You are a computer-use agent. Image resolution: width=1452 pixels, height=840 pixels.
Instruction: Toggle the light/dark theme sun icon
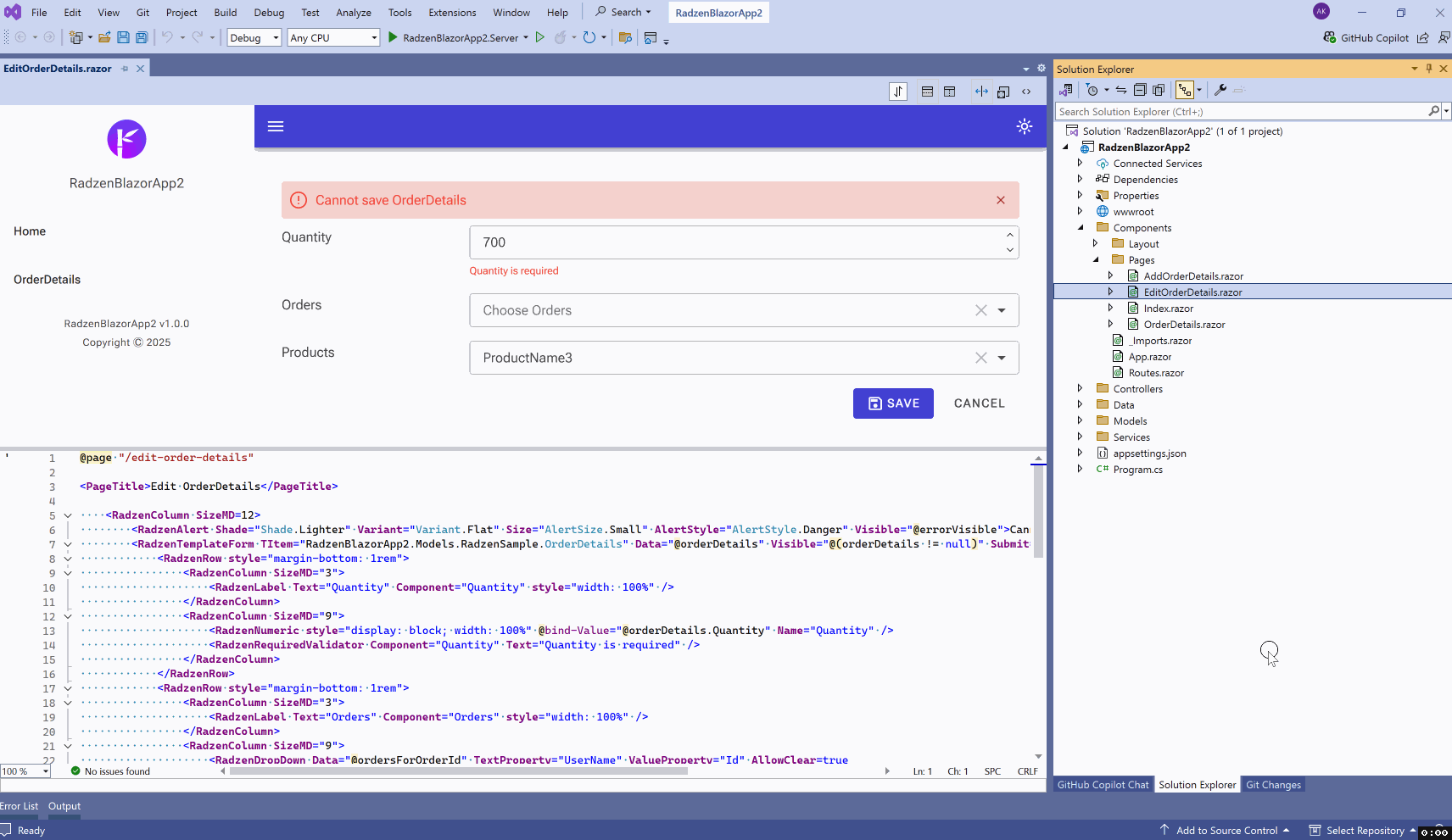point(1025,126)
